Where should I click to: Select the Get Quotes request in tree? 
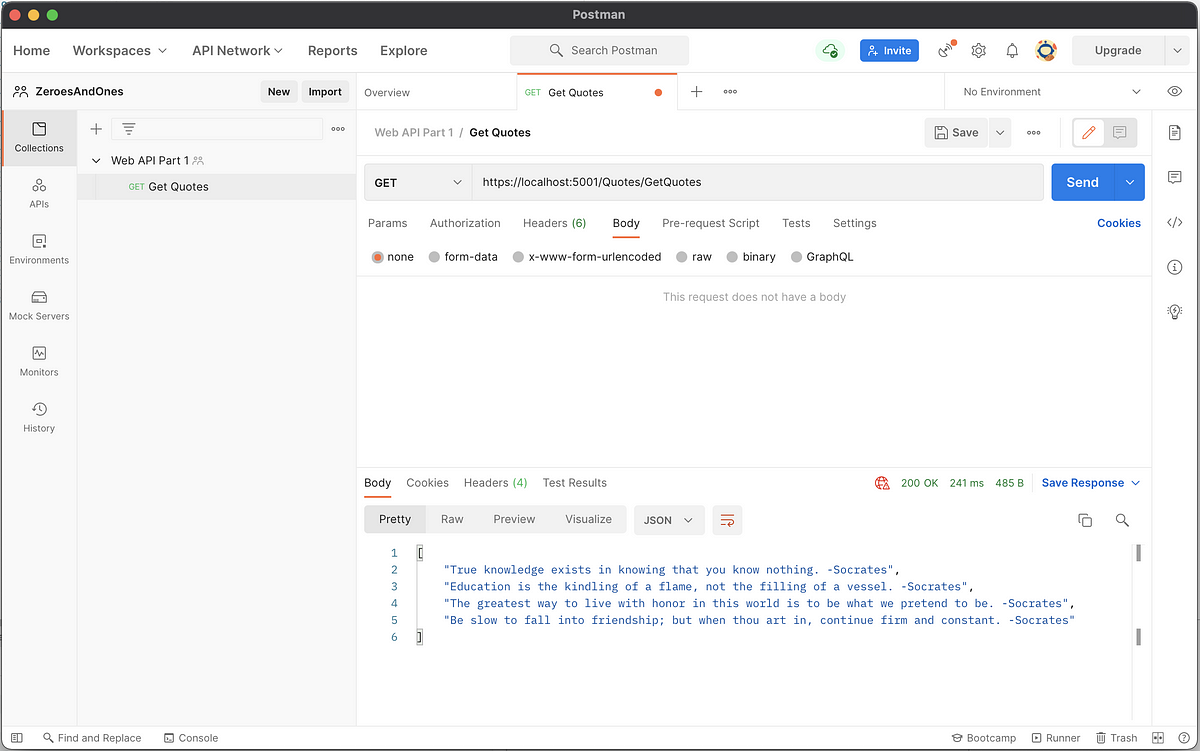(x=217, y=186)
